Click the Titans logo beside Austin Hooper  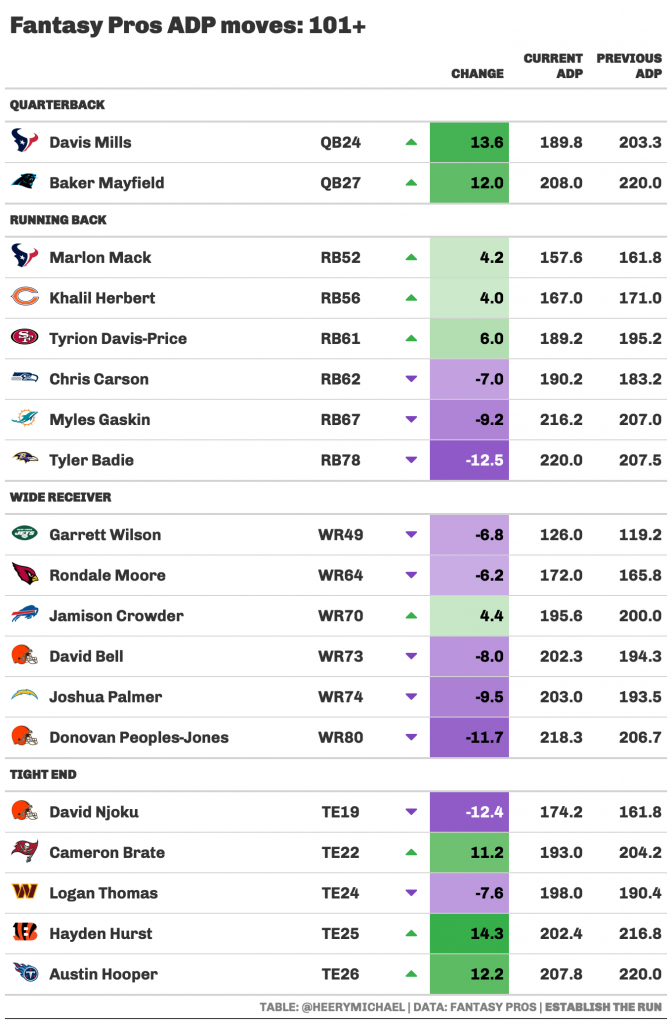point(25,973)
